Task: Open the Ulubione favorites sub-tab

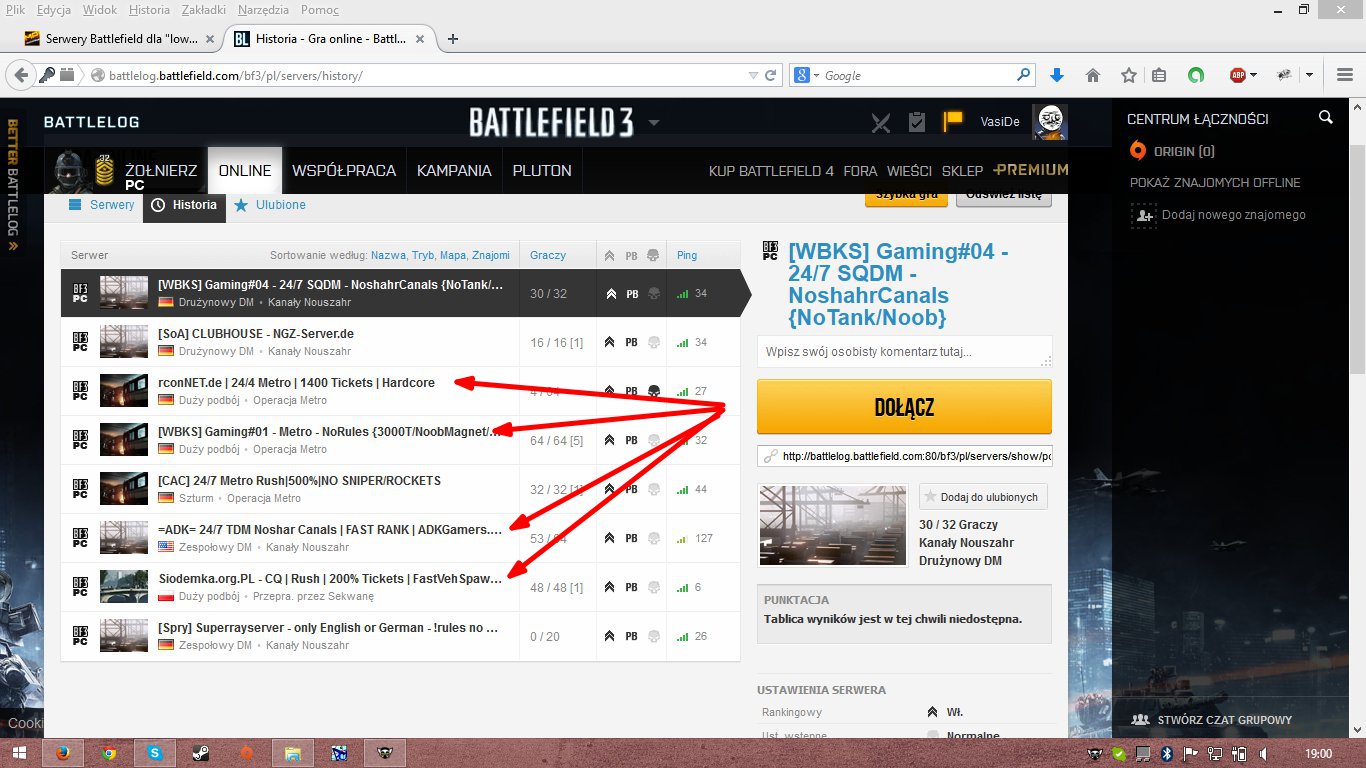Action: click(x=270, y=205)
